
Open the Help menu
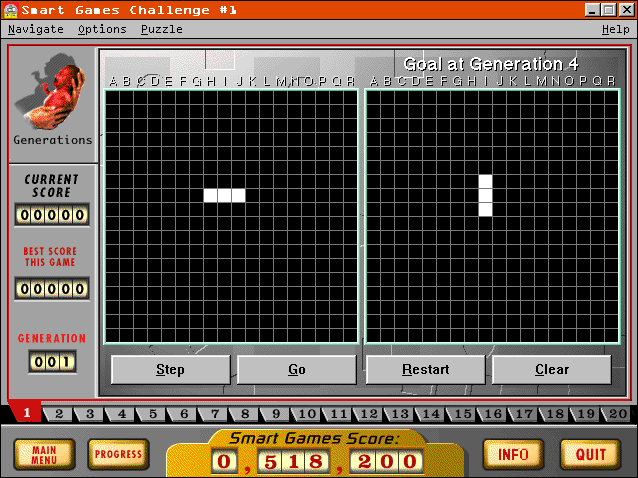coord(616,29)
